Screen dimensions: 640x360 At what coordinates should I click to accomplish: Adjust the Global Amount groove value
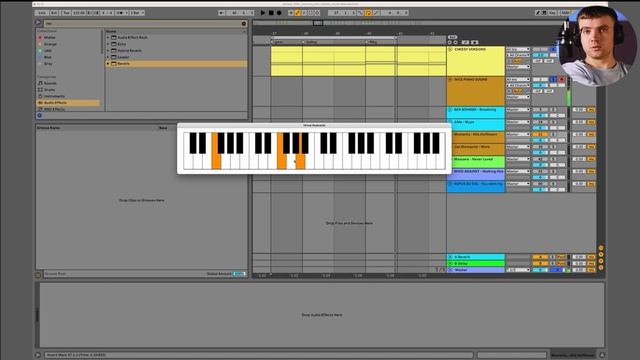pyautogui.click(x=239, y=274)
